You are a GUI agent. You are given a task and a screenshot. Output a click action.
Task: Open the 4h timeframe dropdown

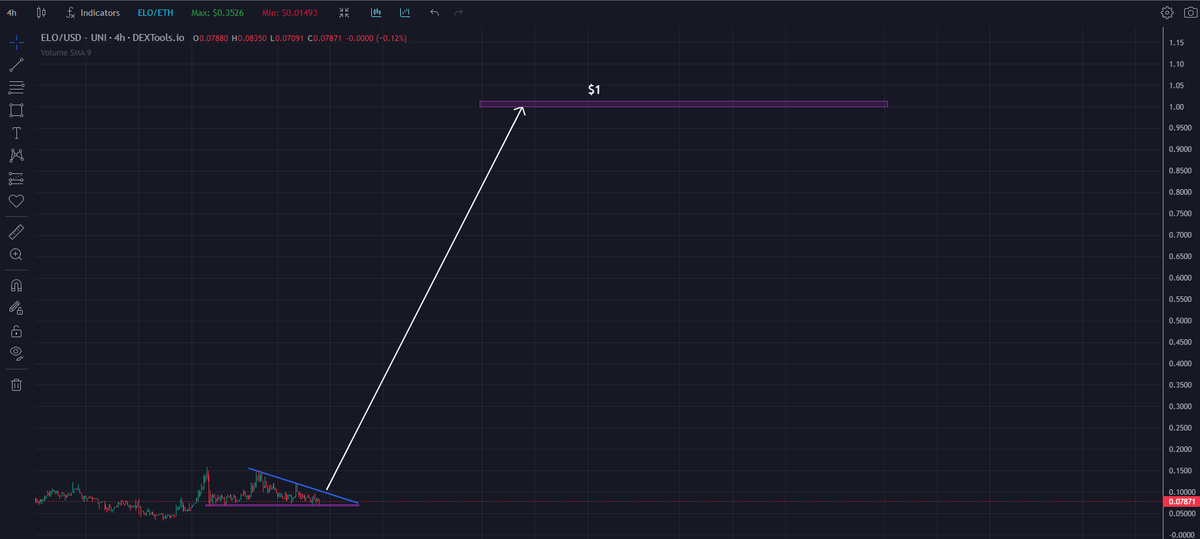point(11,13)
